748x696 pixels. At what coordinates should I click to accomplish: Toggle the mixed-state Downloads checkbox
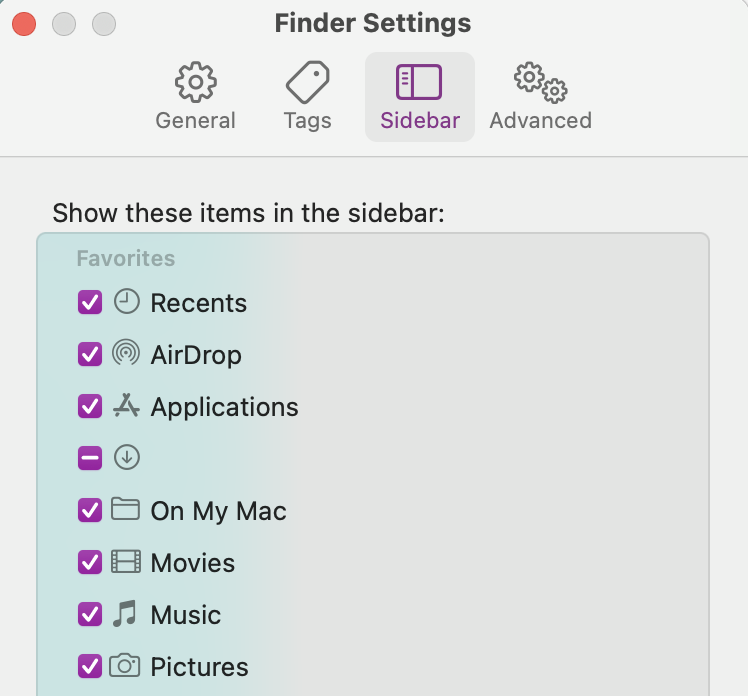(x=90, y=458)
